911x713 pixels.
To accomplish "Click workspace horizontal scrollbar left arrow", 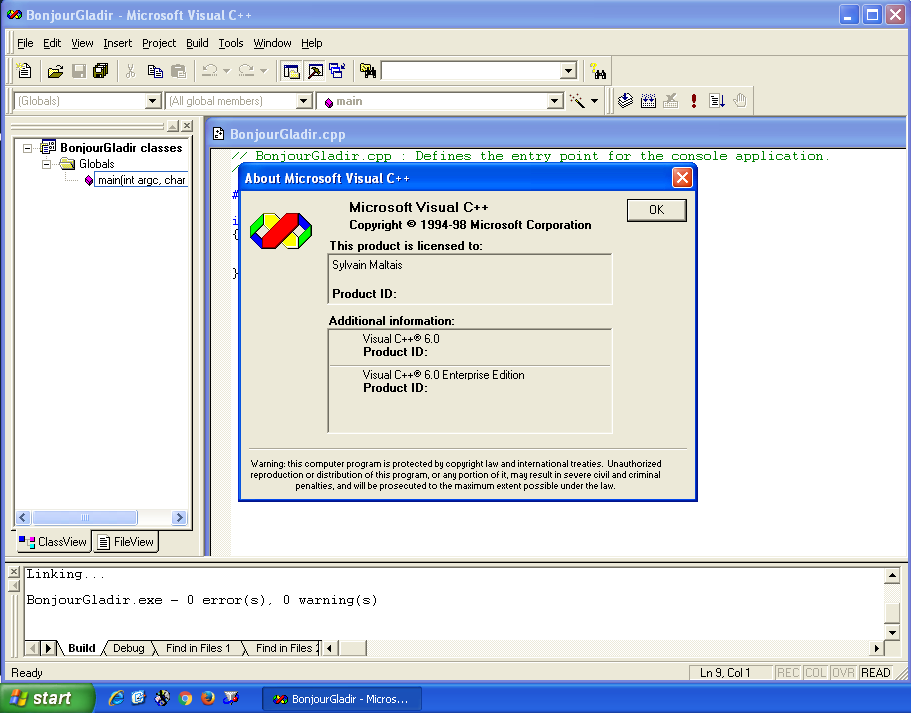I will point(23,517).
